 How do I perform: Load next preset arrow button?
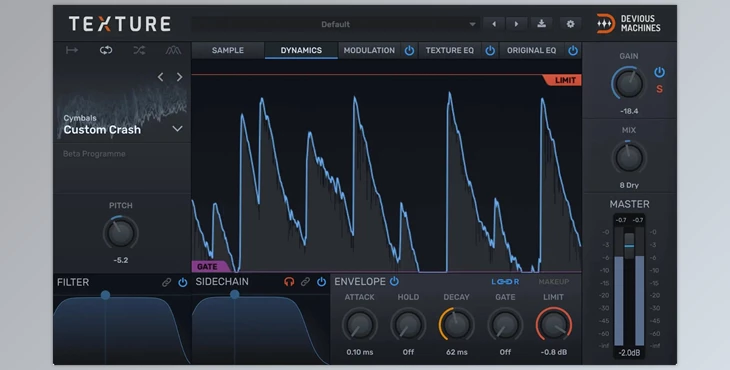click(516, 24)
